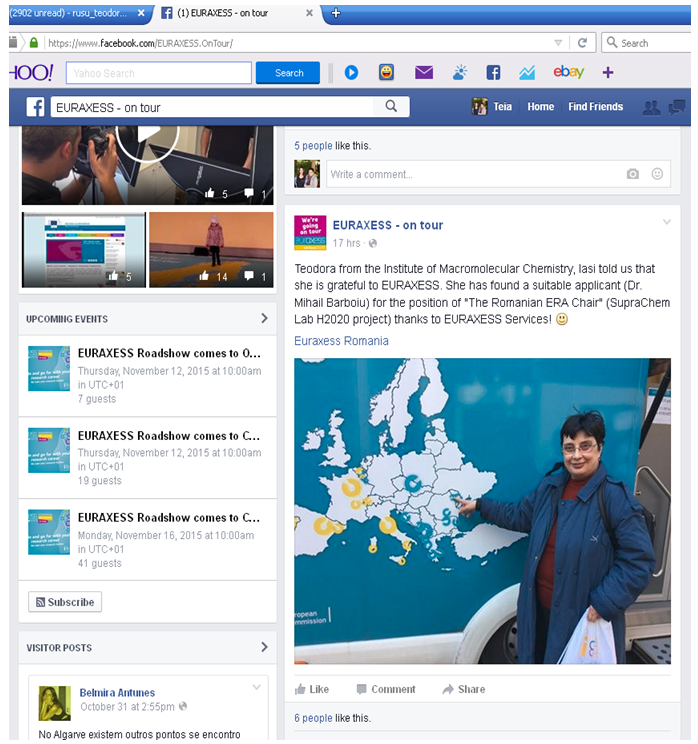Click the 6 people like this link
The width and height of the screenshot is (698, 744).
[313, 718]
